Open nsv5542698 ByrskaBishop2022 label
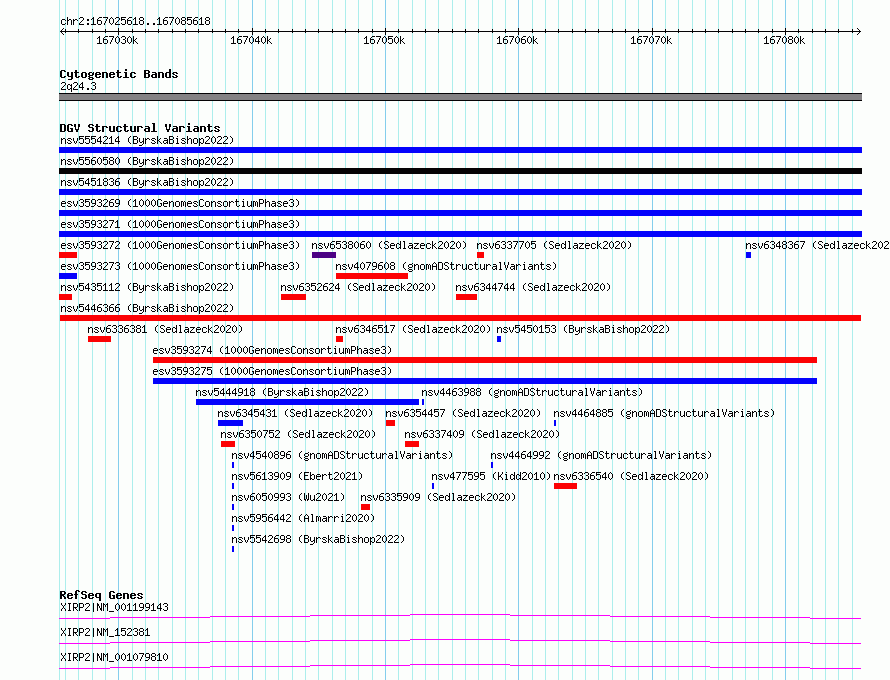 click(318, 539)
